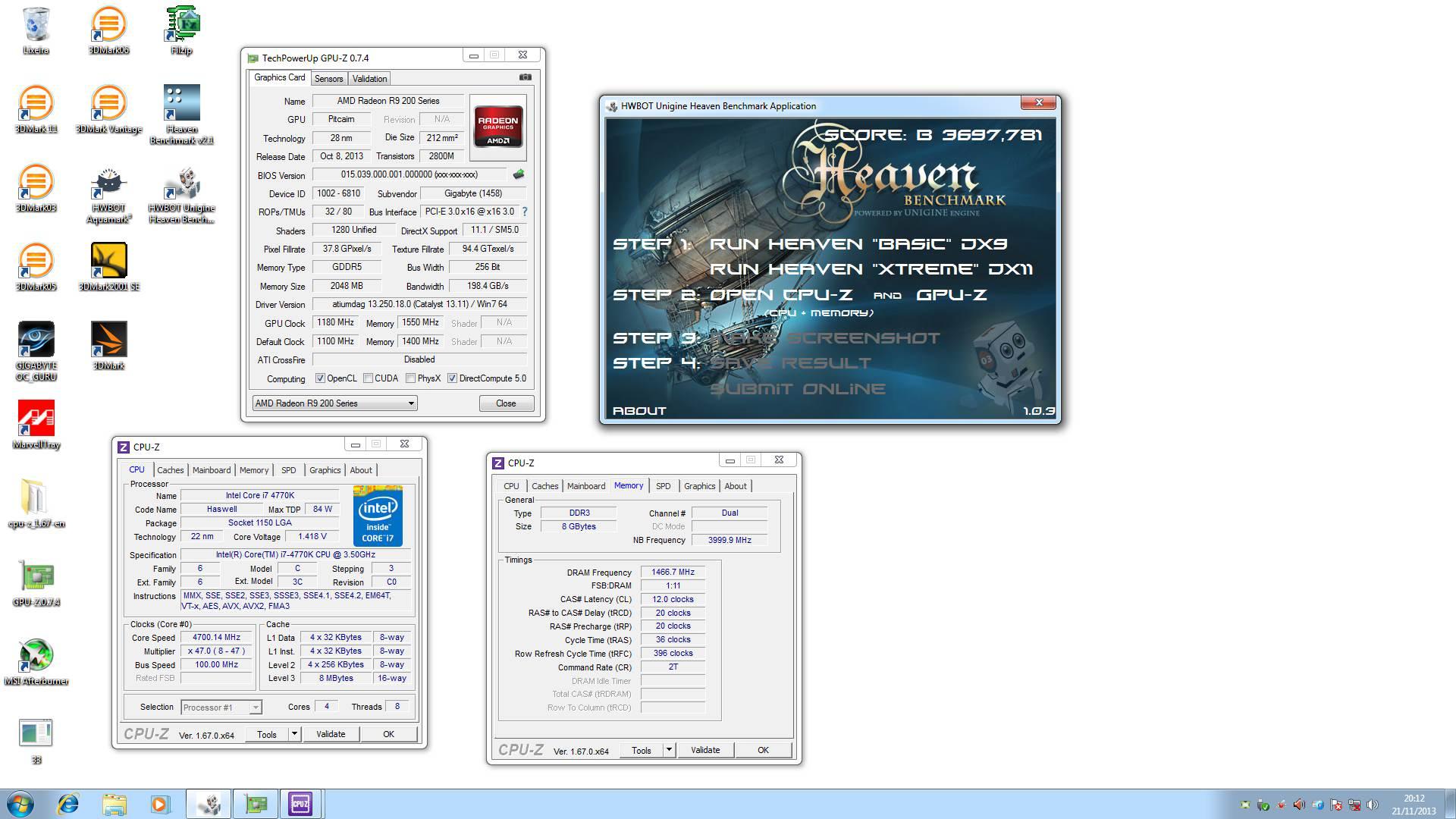Viewport: 1456px width, 819px height.
Task: Open the 3DMark Vantage desktop shortcut
Action: click(108, 109)
